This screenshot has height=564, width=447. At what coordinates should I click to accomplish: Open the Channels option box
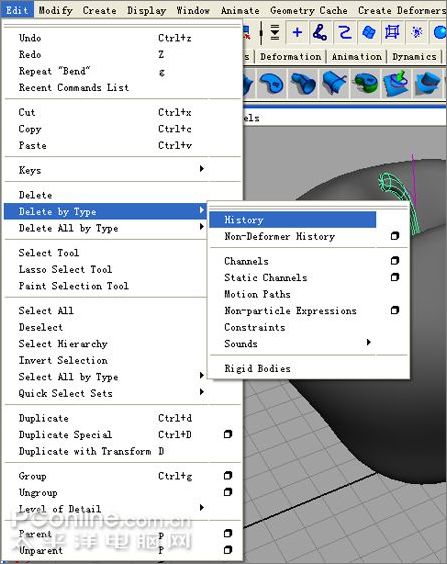coord(395,260)
